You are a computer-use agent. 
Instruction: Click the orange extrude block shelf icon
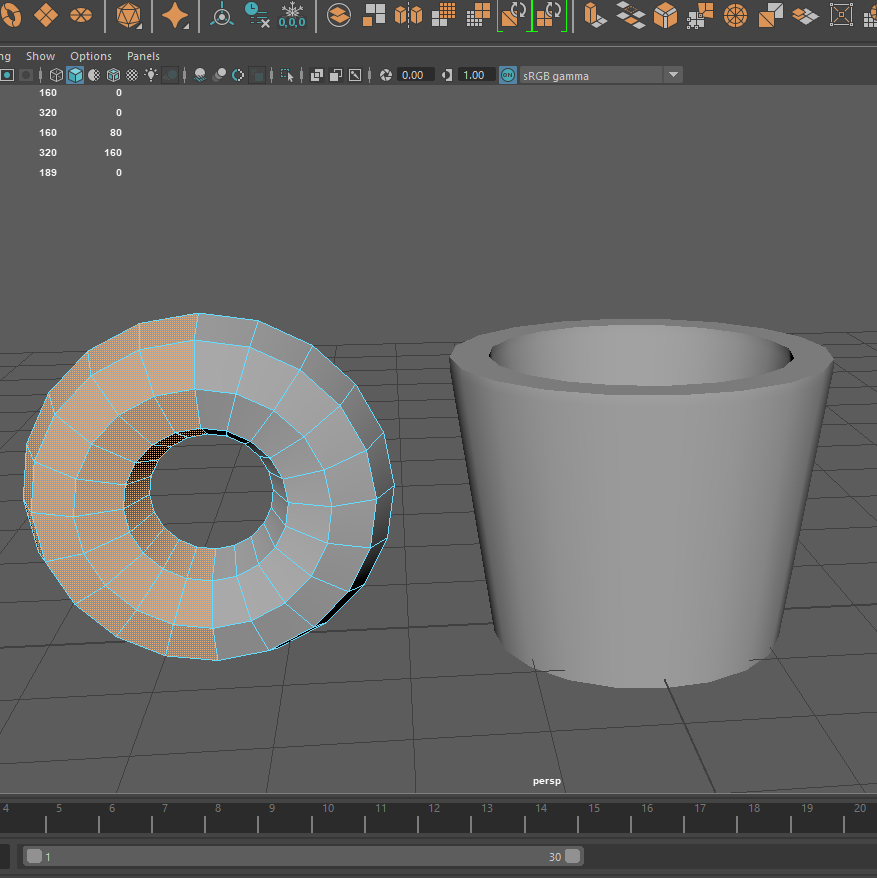tap(595, 15)
